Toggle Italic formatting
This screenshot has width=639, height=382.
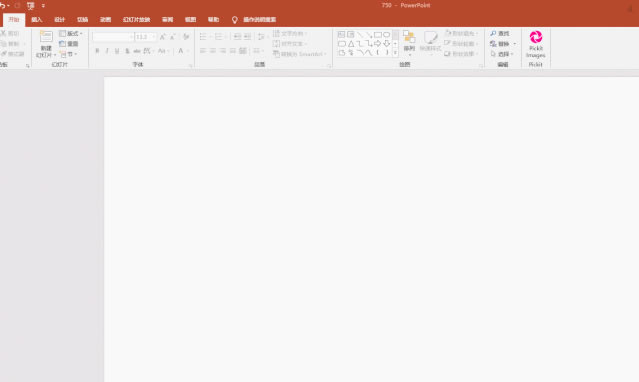coord(107,51)
